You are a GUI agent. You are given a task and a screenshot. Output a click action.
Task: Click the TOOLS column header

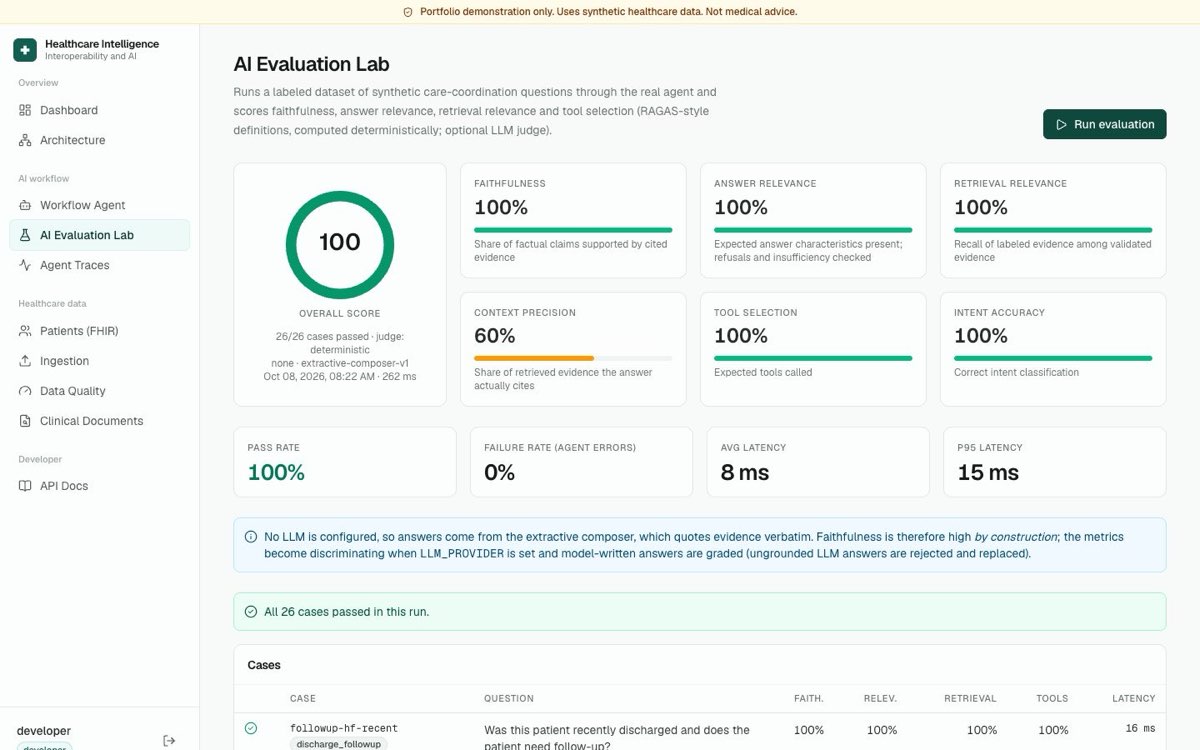1052,698
